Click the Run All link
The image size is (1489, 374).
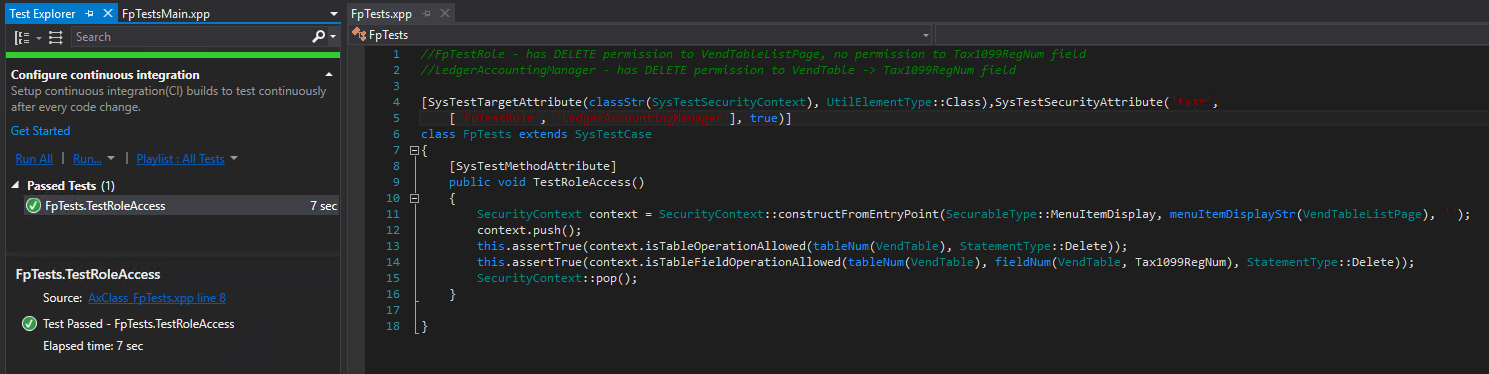click(34, 159)
